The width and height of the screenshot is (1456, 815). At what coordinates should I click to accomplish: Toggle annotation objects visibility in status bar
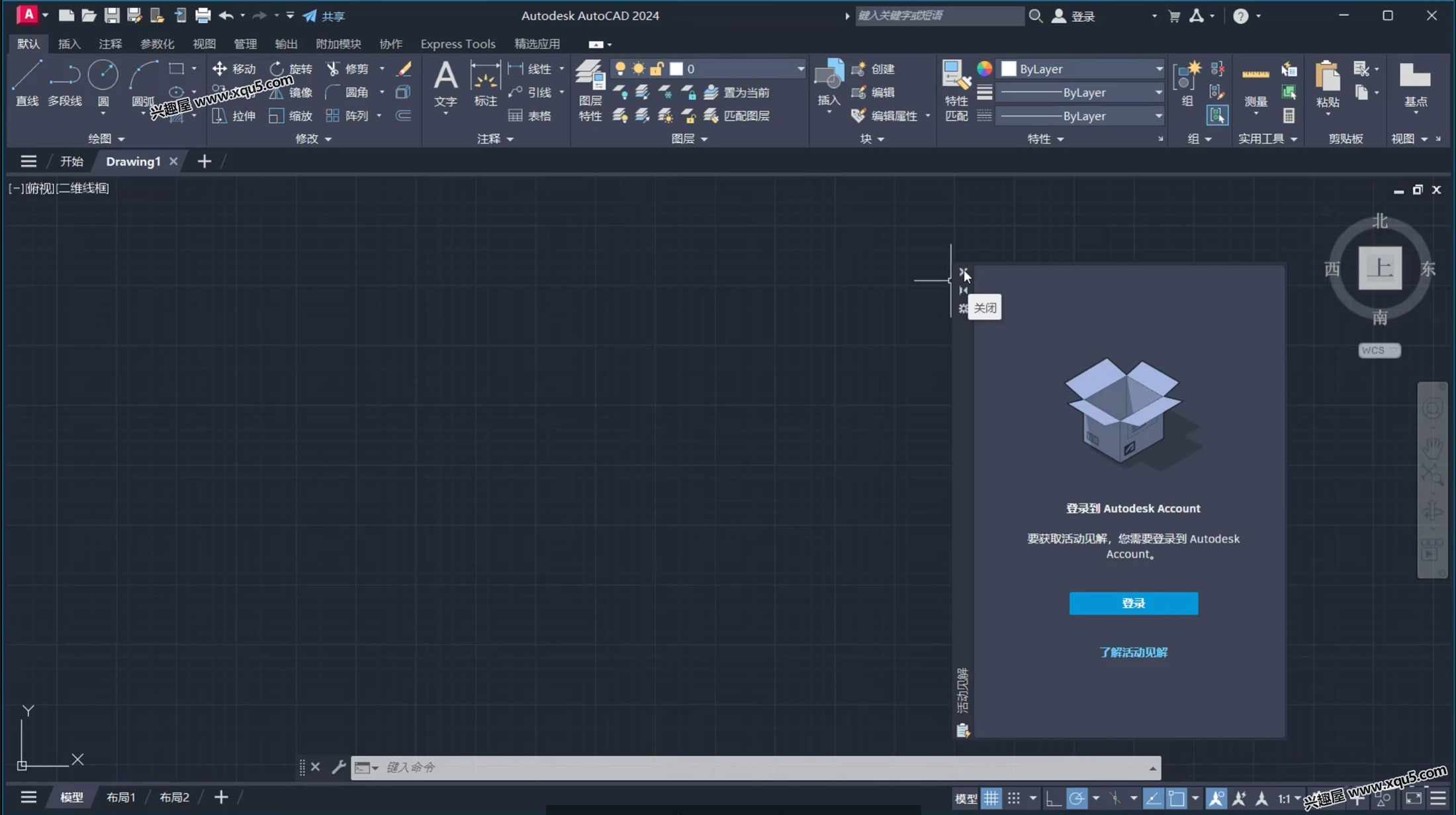(1216, 798)
